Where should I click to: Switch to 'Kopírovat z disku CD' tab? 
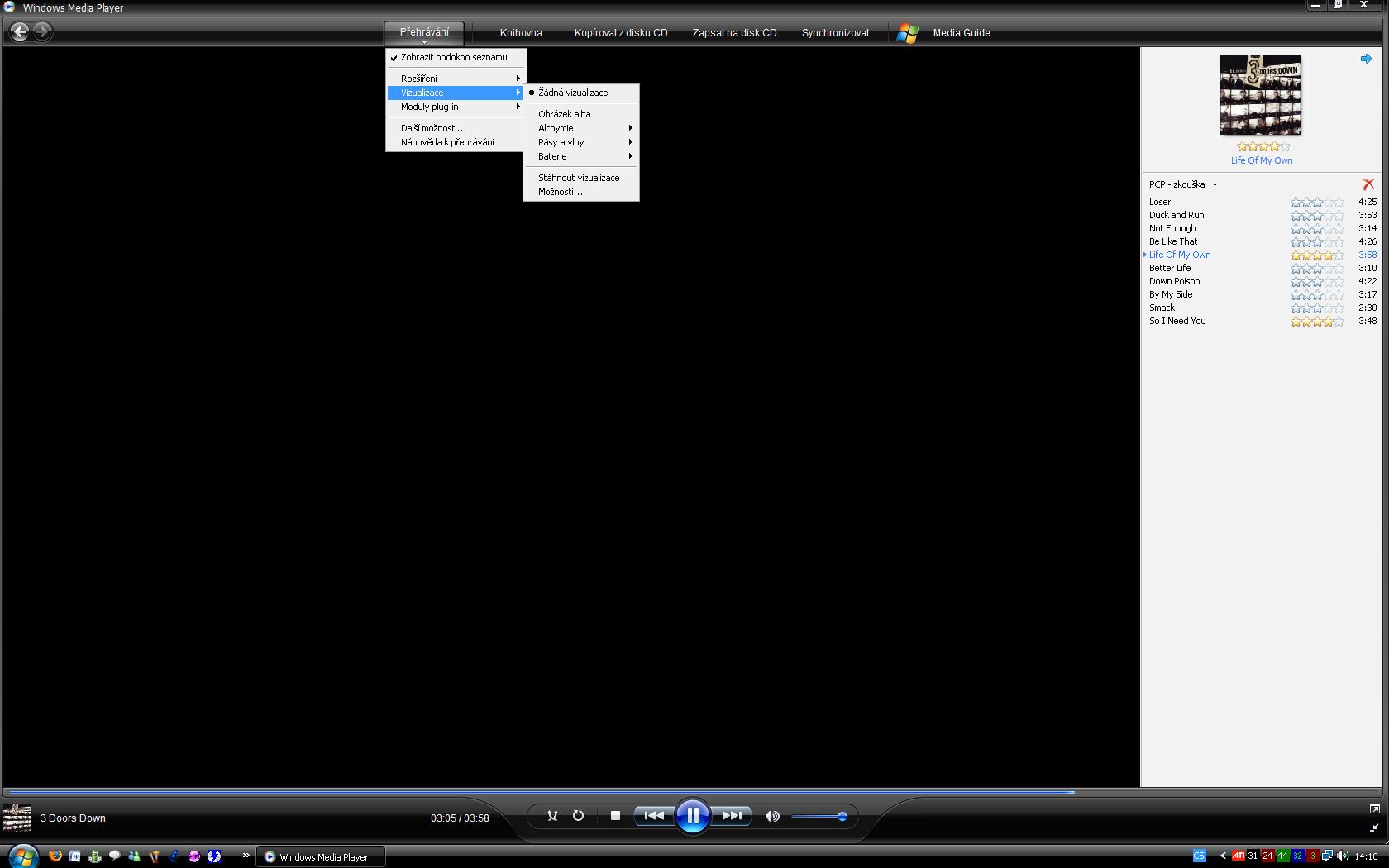coord(621,33)
